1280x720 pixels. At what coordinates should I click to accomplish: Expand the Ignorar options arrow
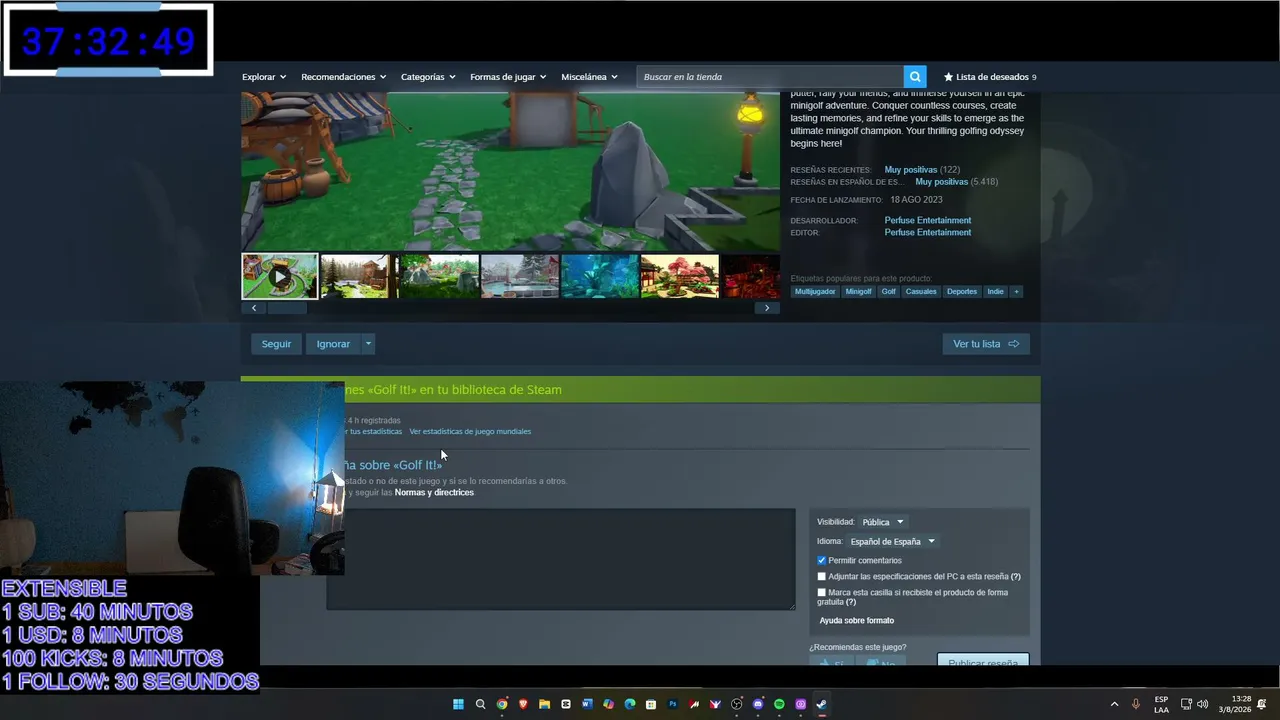coord(368,344)
